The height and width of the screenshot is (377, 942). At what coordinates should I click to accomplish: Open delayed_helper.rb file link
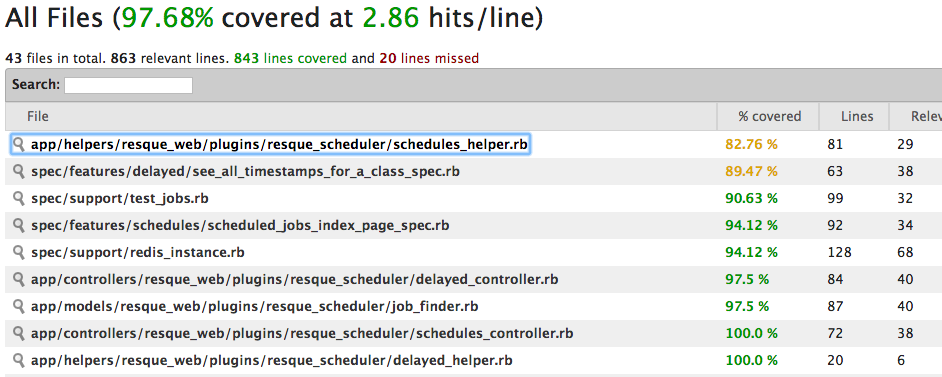[x=272, y=361]
